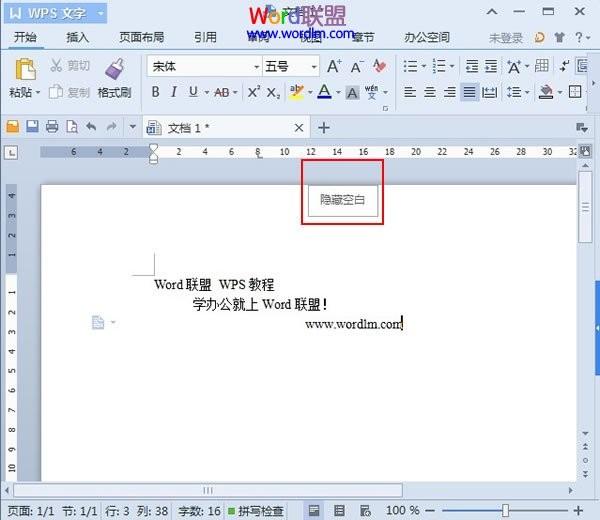Screen dimensions: 600x520
Task: Toggle strikethrough AB formatting
Action: (222, 92)
